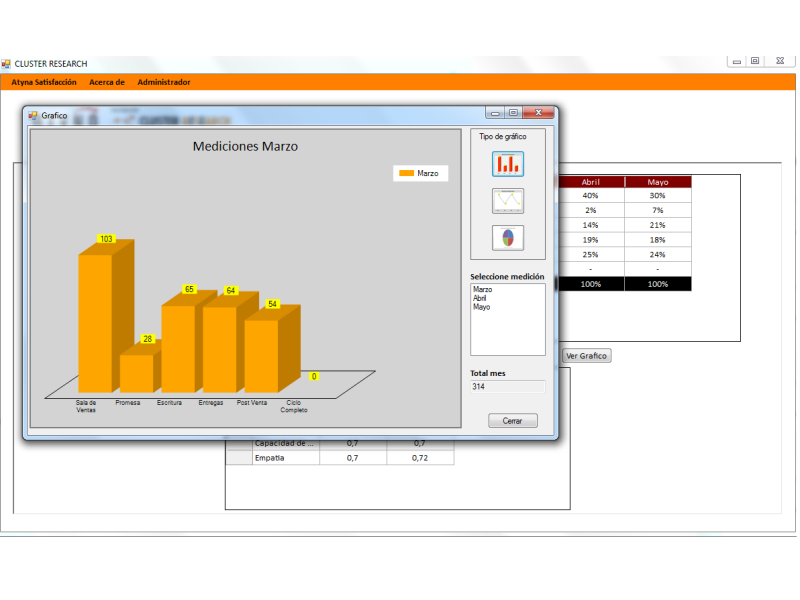Maximize the Grafico dialog window
This screenshot has width=800, height=600.
tap(513, 113)
